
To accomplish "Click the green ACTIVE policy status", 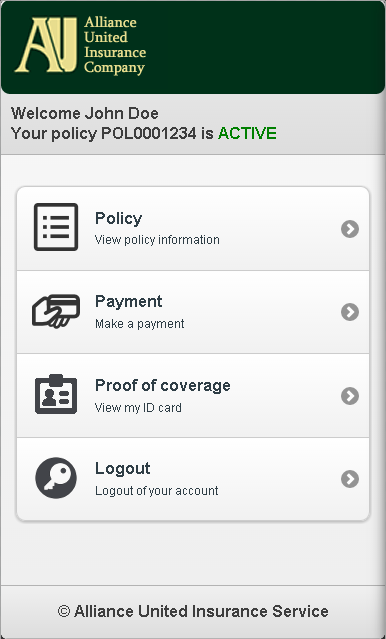I will coord(247,133).
